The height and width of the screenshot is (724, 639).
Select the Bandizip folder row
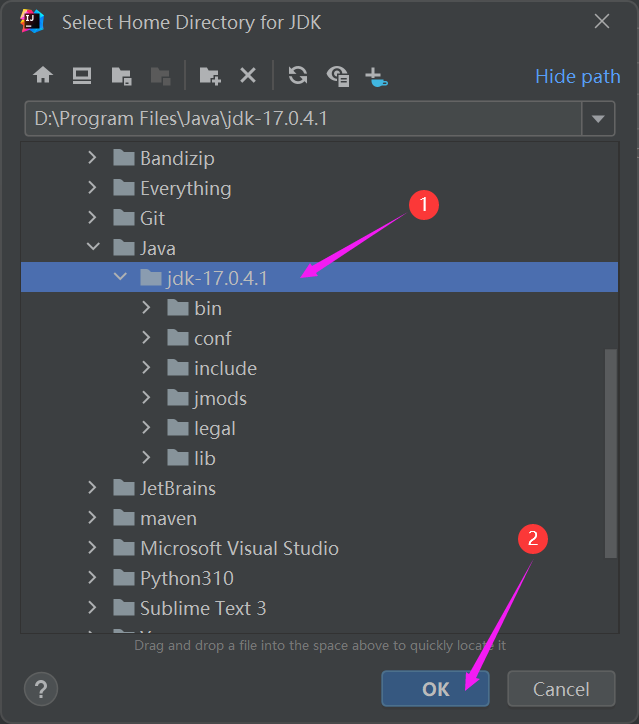(x=319, y=158)
